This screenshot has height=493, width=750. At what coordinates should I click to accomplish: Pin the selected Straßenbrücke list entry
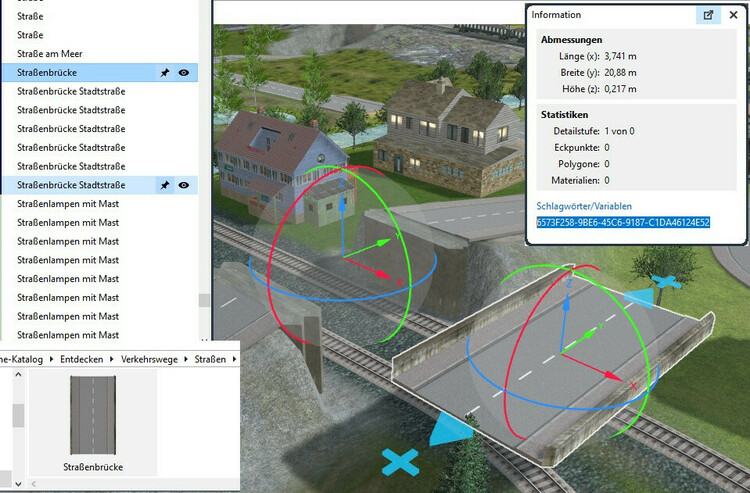165,73
